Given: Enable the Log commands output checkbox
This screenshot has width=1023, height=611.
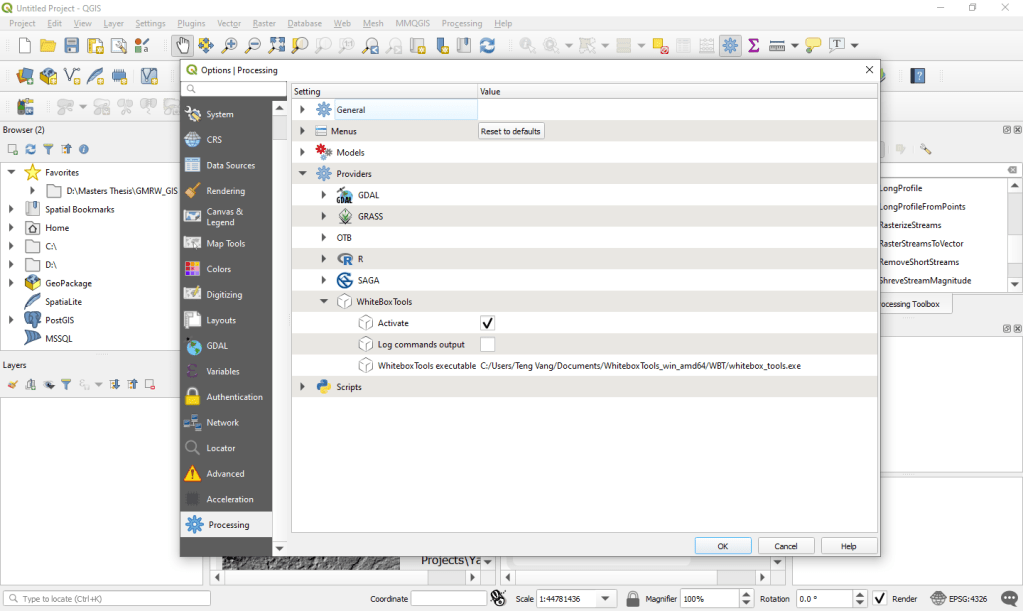Looking at the screenshot, I should (x=488, y=344).
